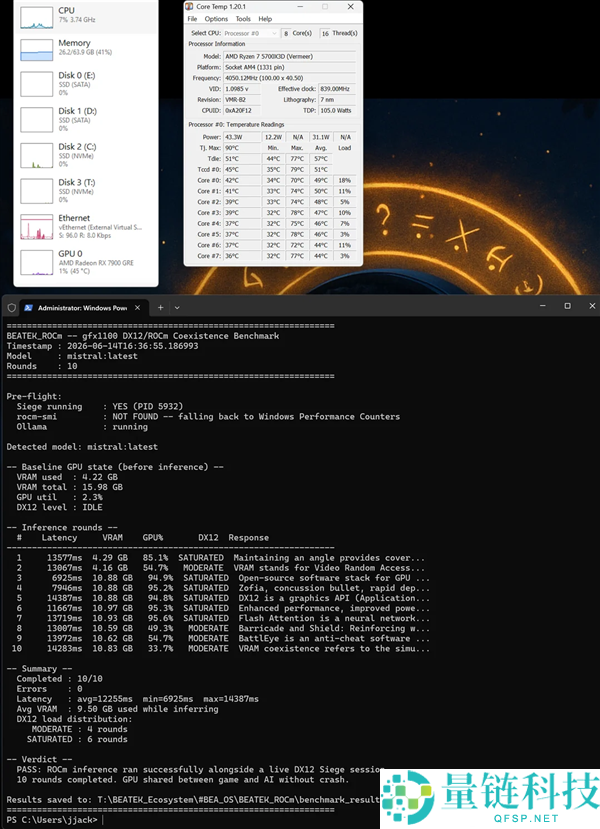Open the Help menu in Core Temp
Viewport: 600px width, 829px height.
pos(265,19)
